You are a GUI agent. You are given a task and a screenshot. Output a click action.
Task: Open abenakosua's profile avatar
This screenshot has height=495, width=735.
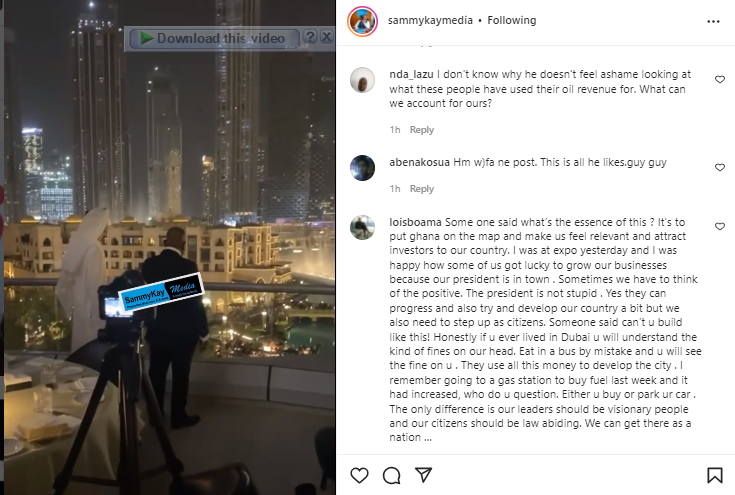362,168
